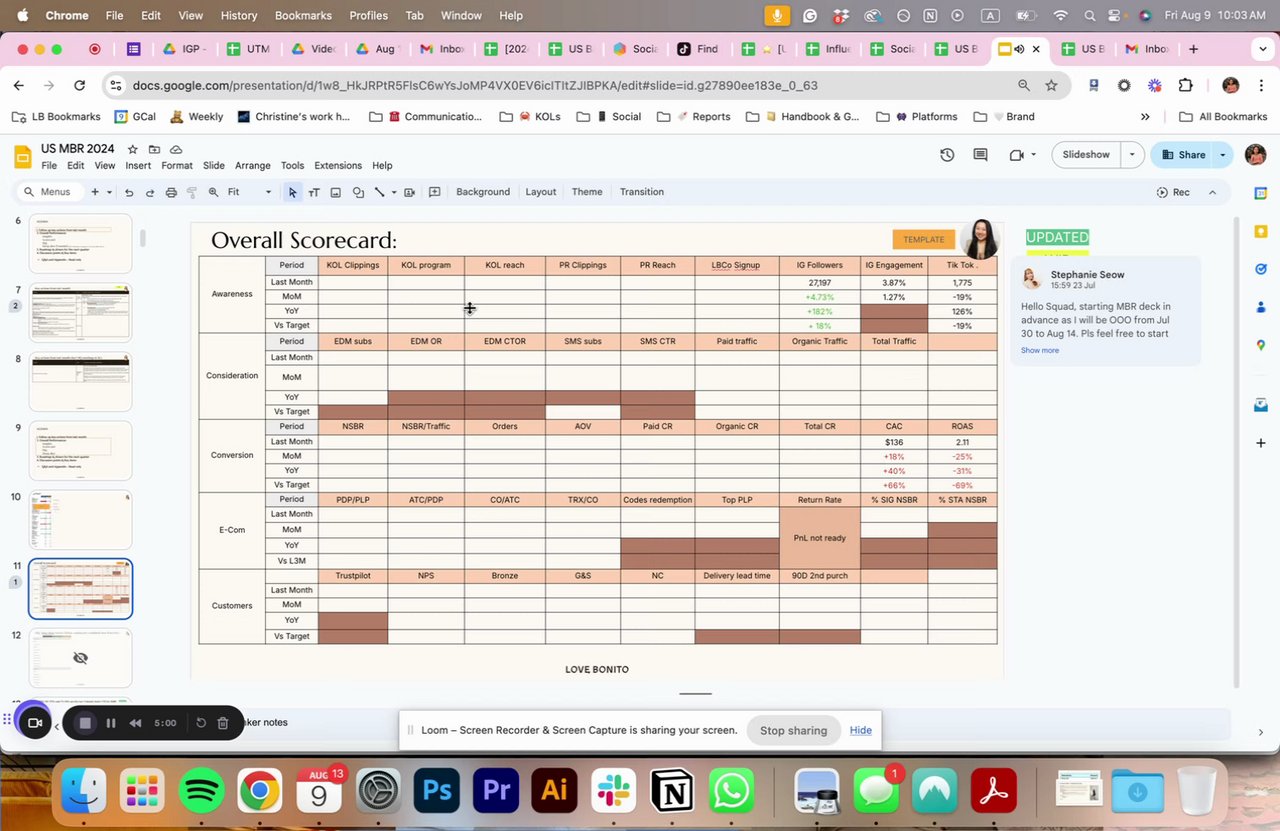
Task: Click the cloud document status icon
Action: [177, 149]
